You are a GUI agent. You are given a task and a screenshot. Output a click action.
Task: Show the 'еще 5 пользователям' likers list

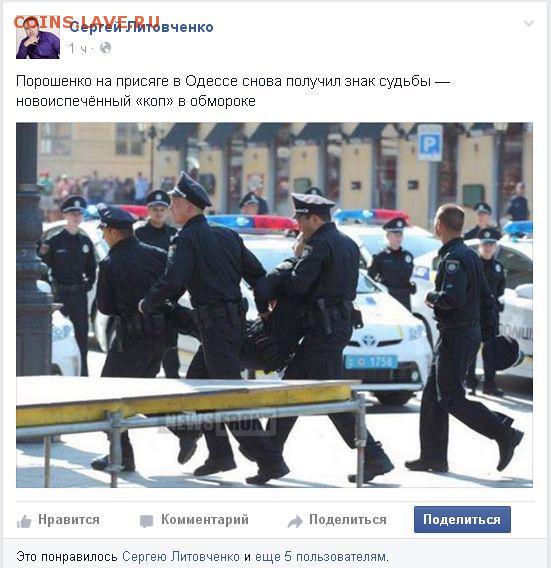click(x=321, y=556)
